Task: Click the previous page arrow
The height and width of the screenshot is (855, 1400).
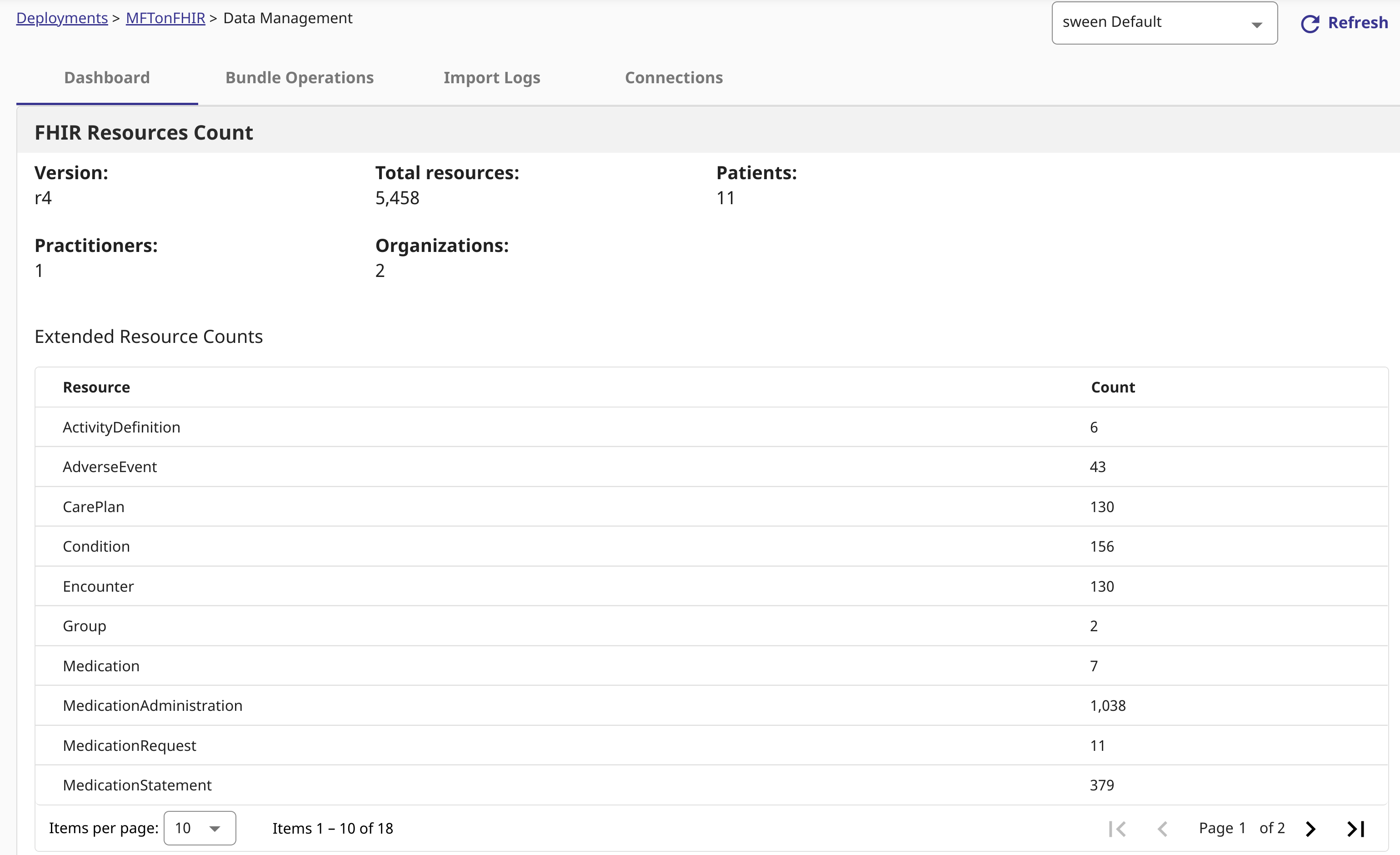Action: click(x=1163, y=829)
